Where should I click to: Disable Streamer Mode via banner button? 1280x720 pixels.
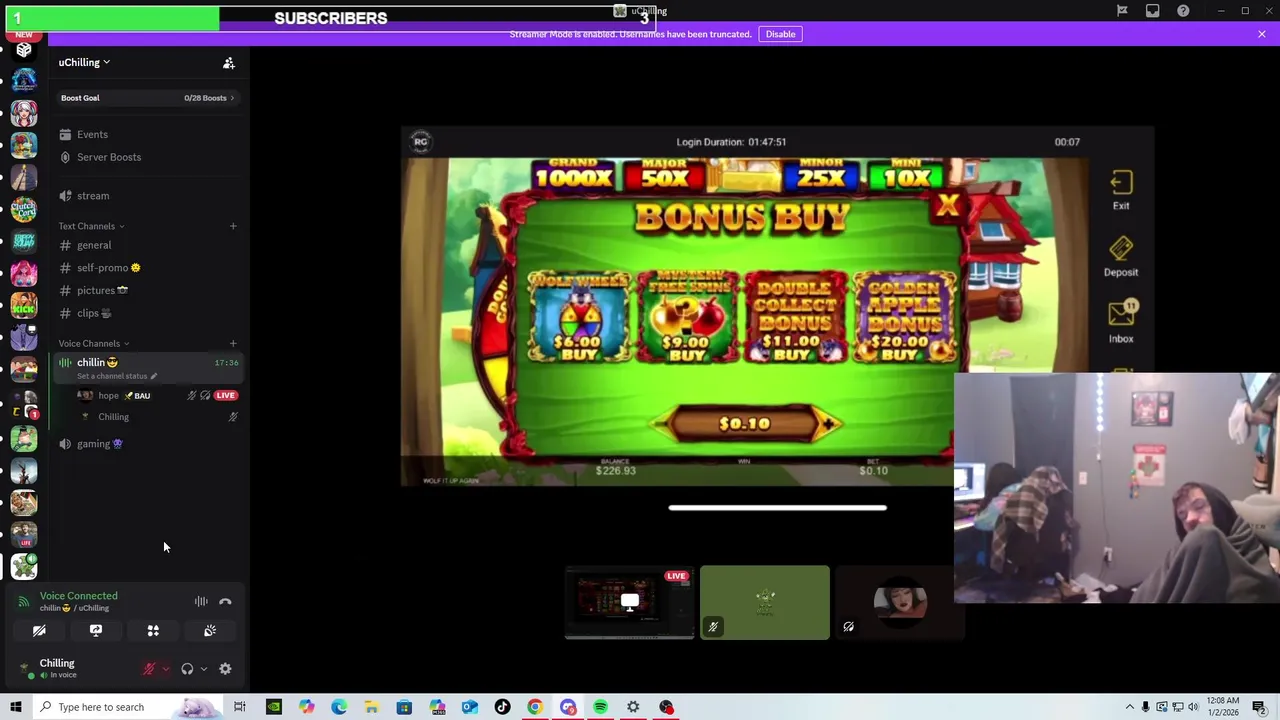[x=780, y=34]
